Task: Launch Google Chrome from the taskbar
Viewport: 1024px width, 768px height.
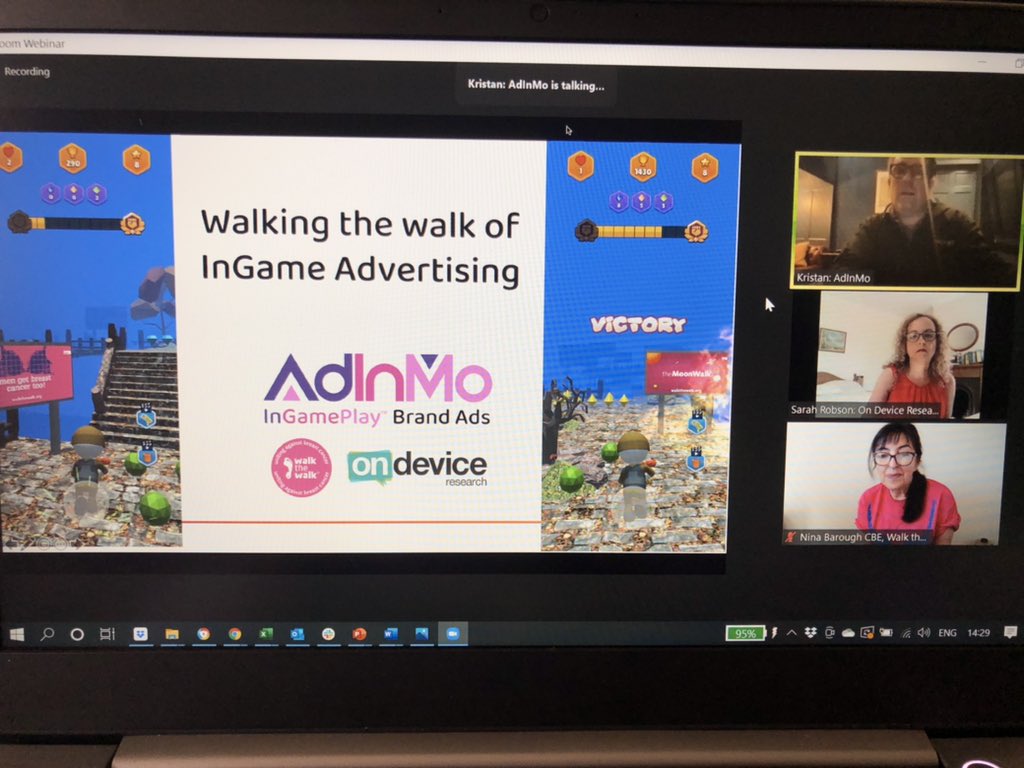Action: click(x=233, y=632)
